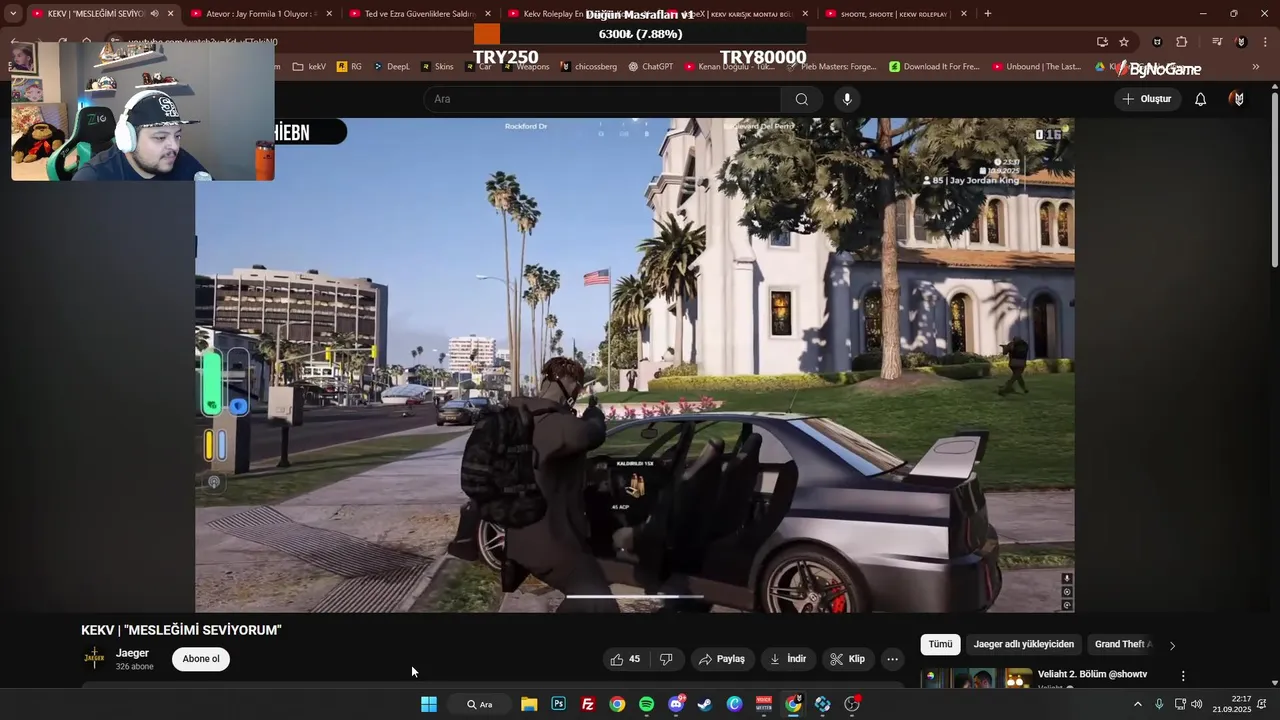Switch to Ted ve Ezra Güvenliklere tab

(420, 14)
